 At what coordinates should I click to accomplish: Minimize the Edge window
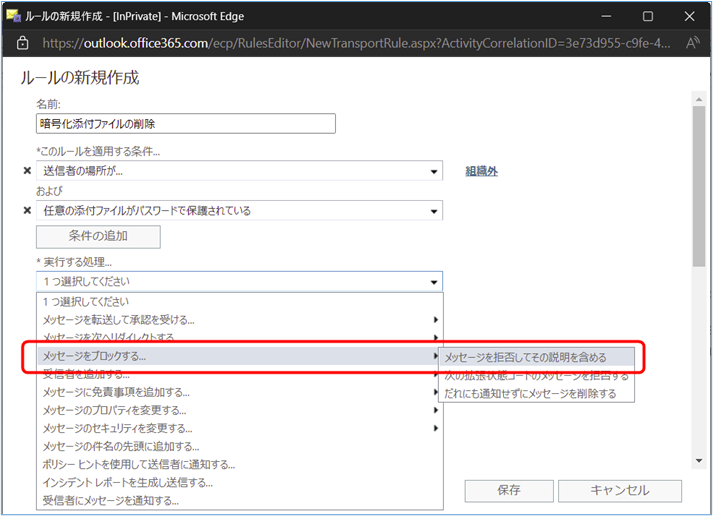click(606, 16)
